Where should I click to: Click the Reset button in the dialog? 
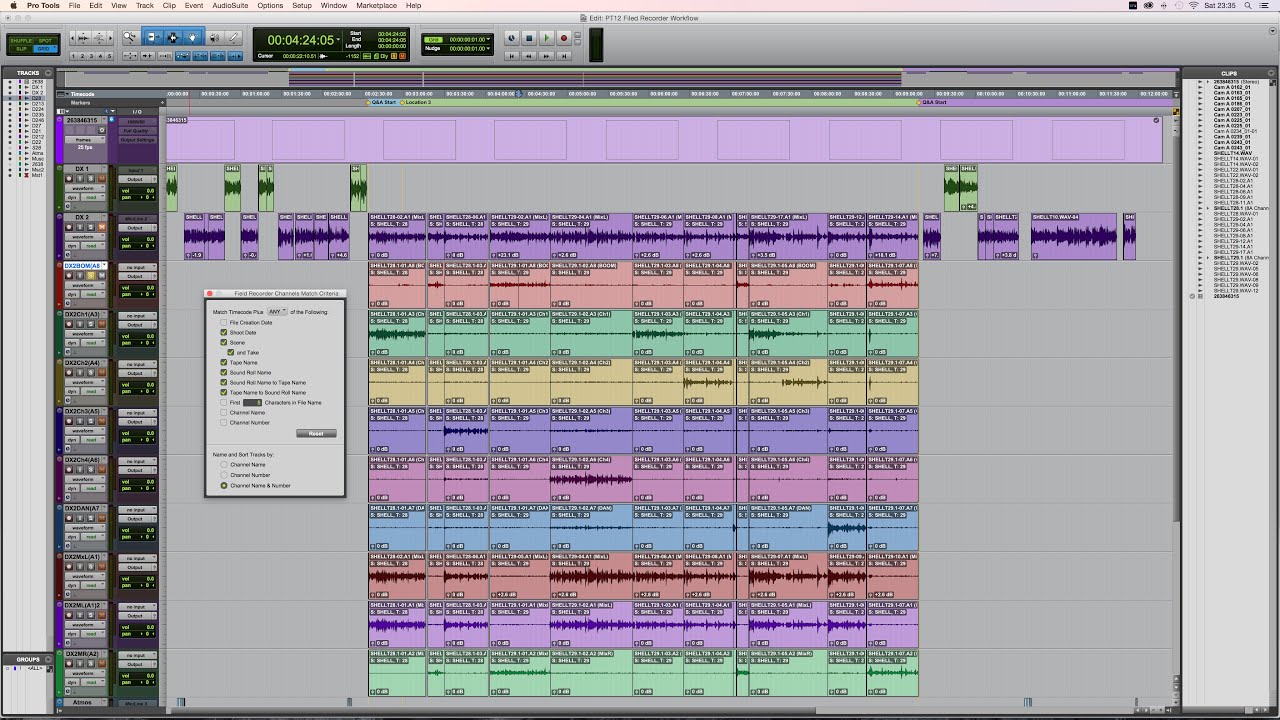click(x=316, y=434)
